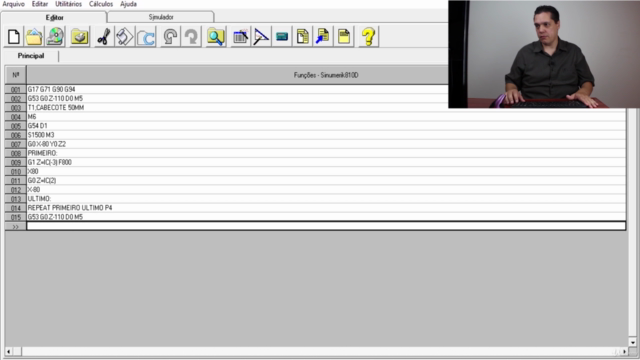Click line 'G17 G71 G90 G94'
The width and height of the screenshot is (640, 360).
click(326, 89)
